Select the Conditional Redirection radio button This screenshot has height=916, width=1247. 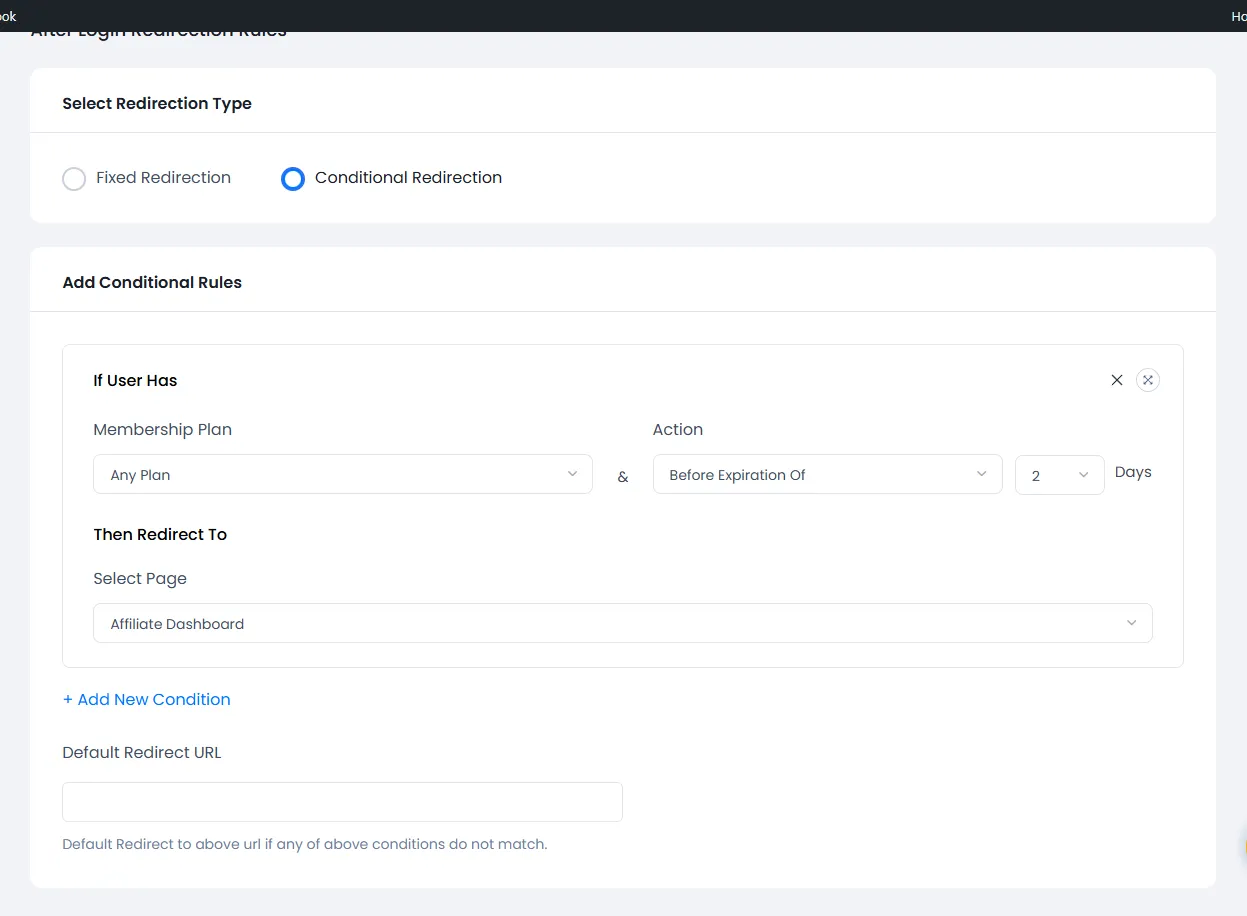coord(292,179)
